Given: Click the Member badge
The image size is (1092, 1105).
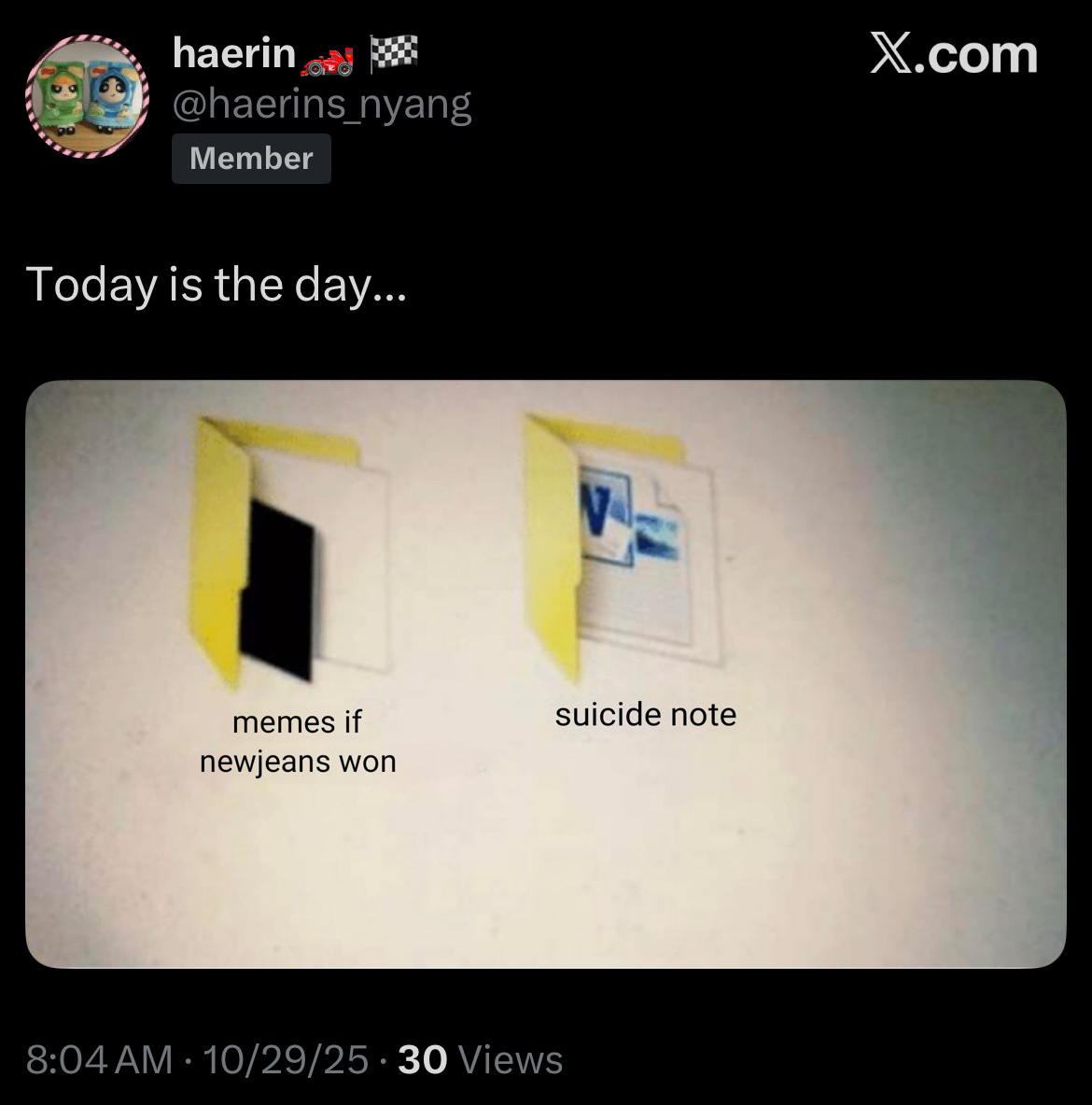Looking at the screenshot, I should pos(252,159).
